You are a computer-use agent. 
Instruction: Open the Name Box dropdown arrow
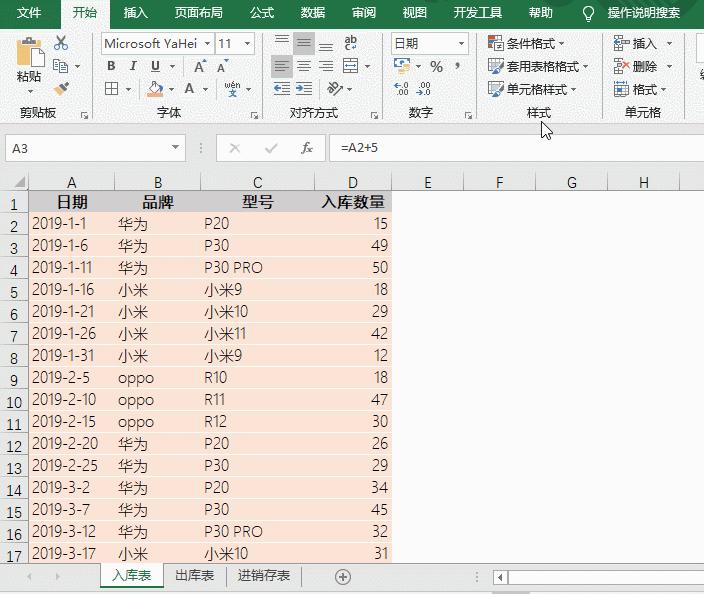(x=176, y=147)
